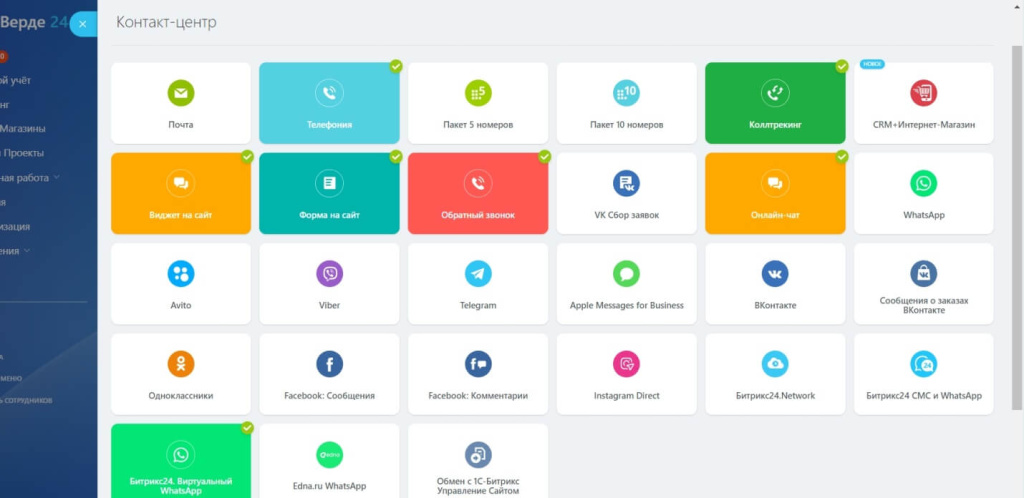Screen dimensions: 1024x498
Task: Open the Viber channel icon
Action: click(x=329, y=274)
